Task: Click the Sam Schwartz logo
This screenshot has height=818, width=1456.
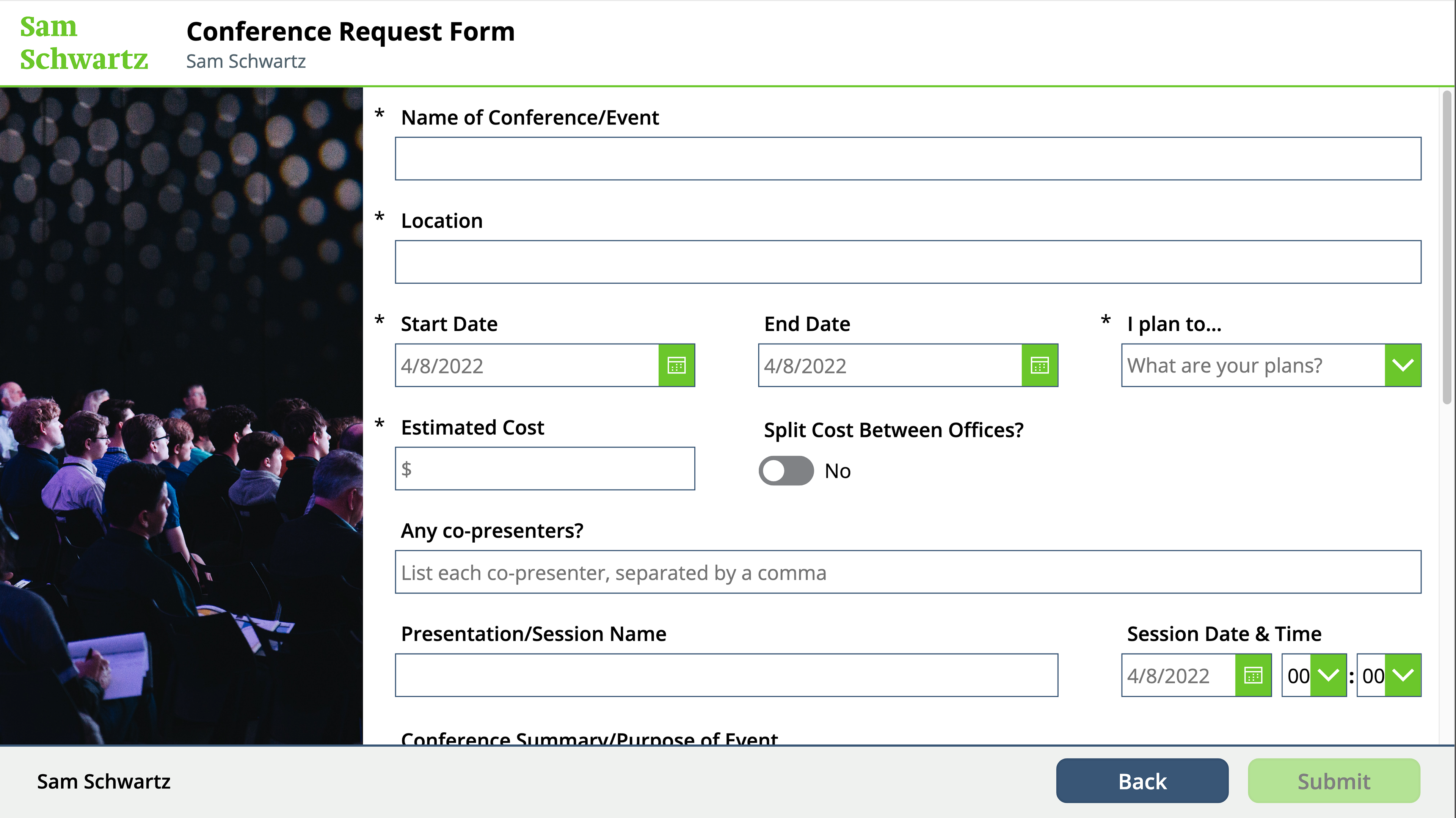Action: (x=84, y=43)
